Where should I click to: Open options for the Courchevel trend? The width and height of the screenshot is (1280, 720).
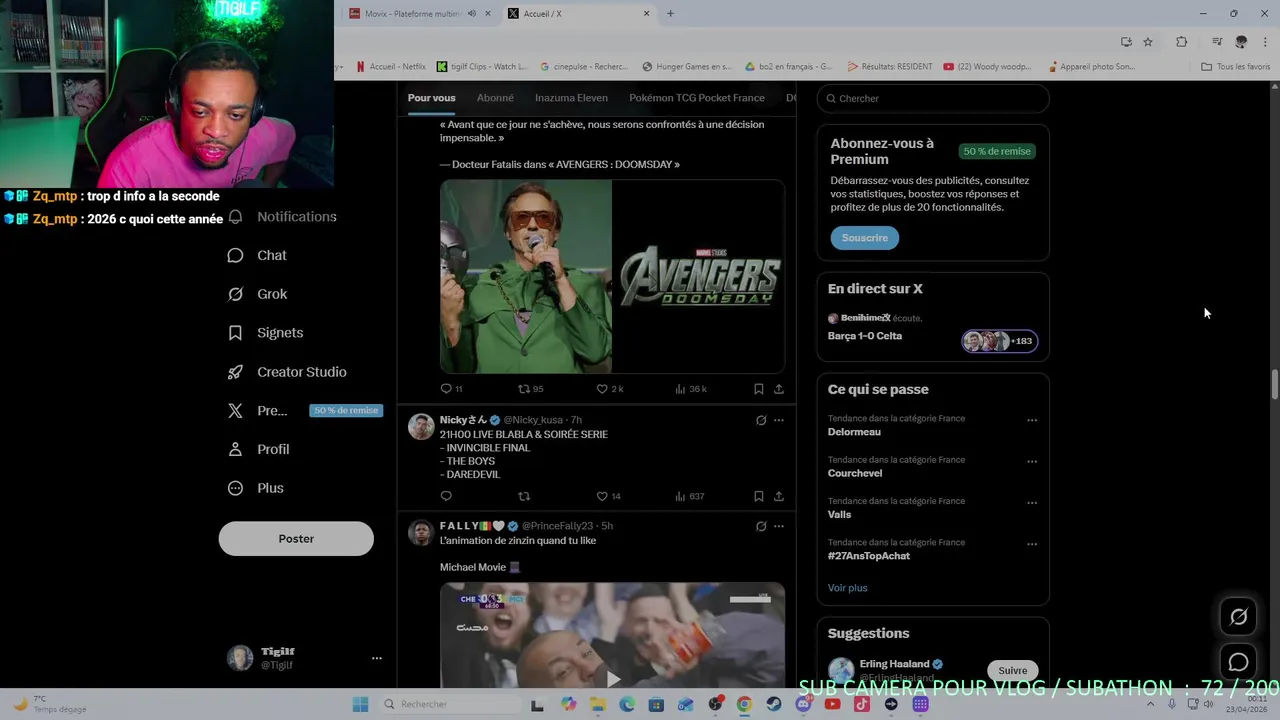[x=1032, y=462]
